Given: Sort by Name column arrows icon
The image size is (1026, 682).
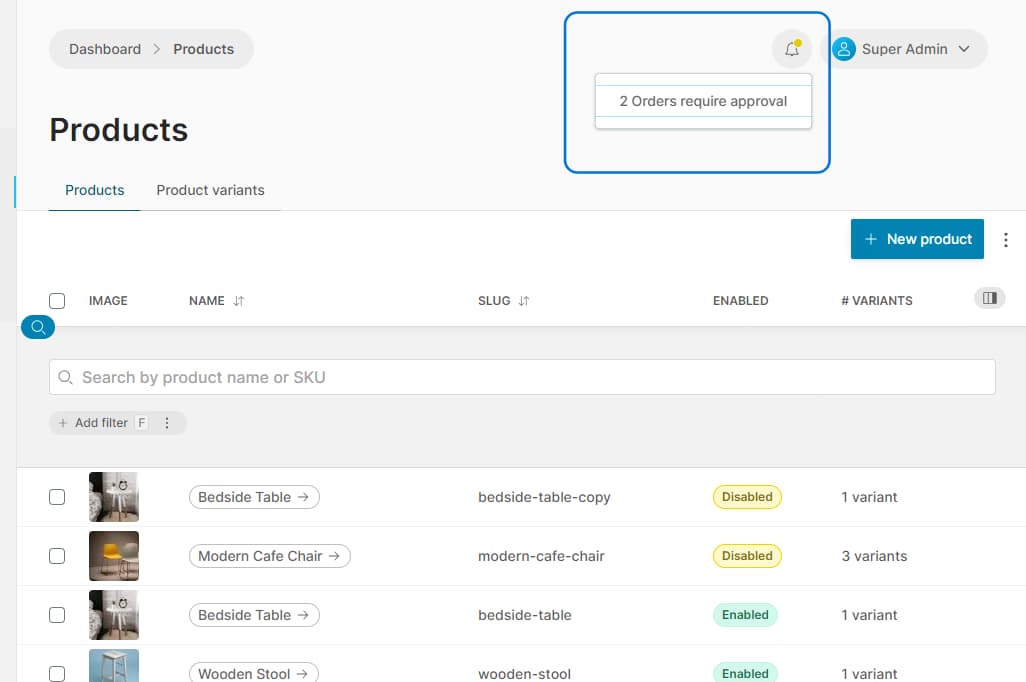Looking at the screenshot, I should point(238,301).
